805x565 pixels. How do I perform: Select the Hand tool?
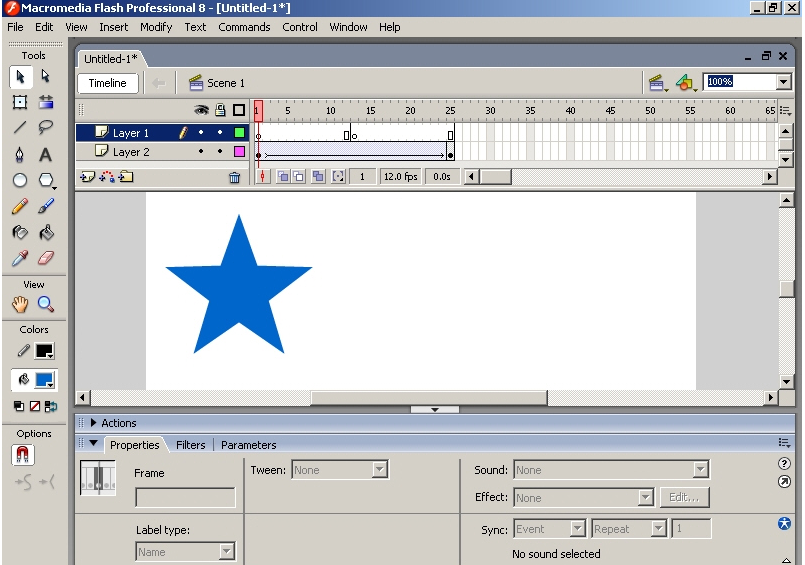[20, 305]
